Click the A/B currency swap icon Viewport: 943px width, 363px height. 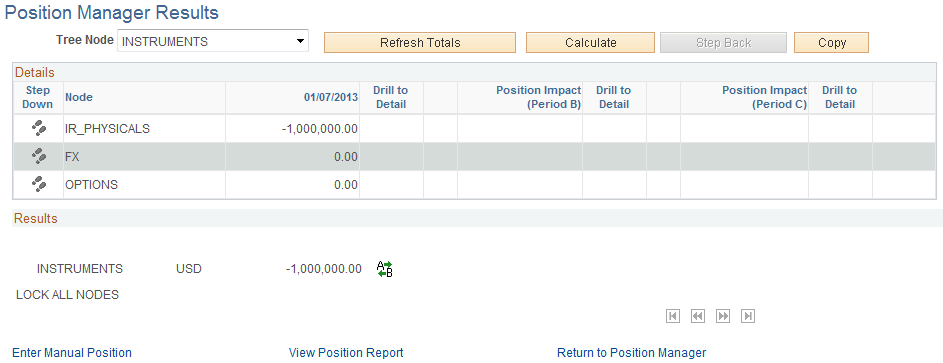click(x=384, y=269)
